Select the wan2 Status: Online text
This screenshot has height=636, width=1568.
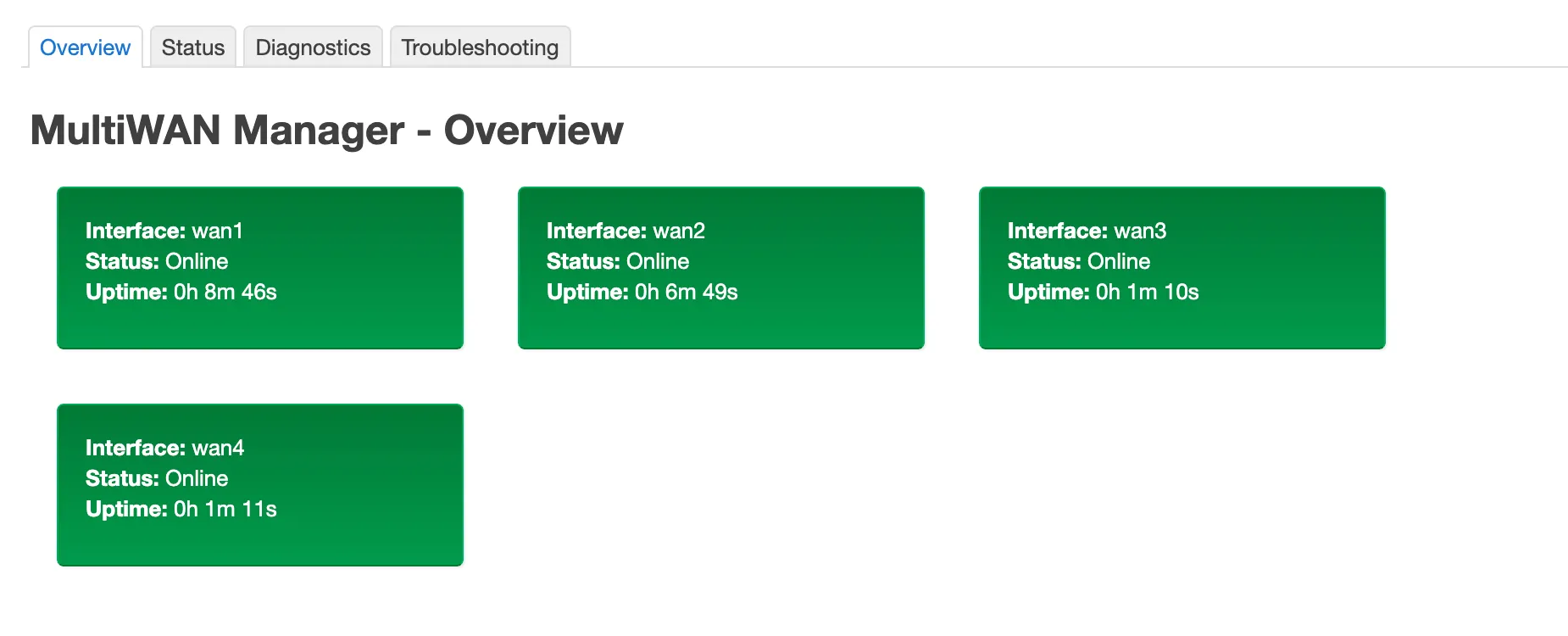pos(618,261)
